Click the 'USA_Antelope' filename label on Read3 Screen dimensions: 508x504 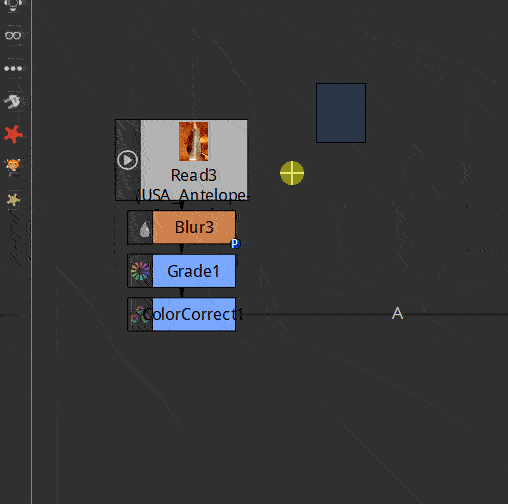click(x=194, y=195)
